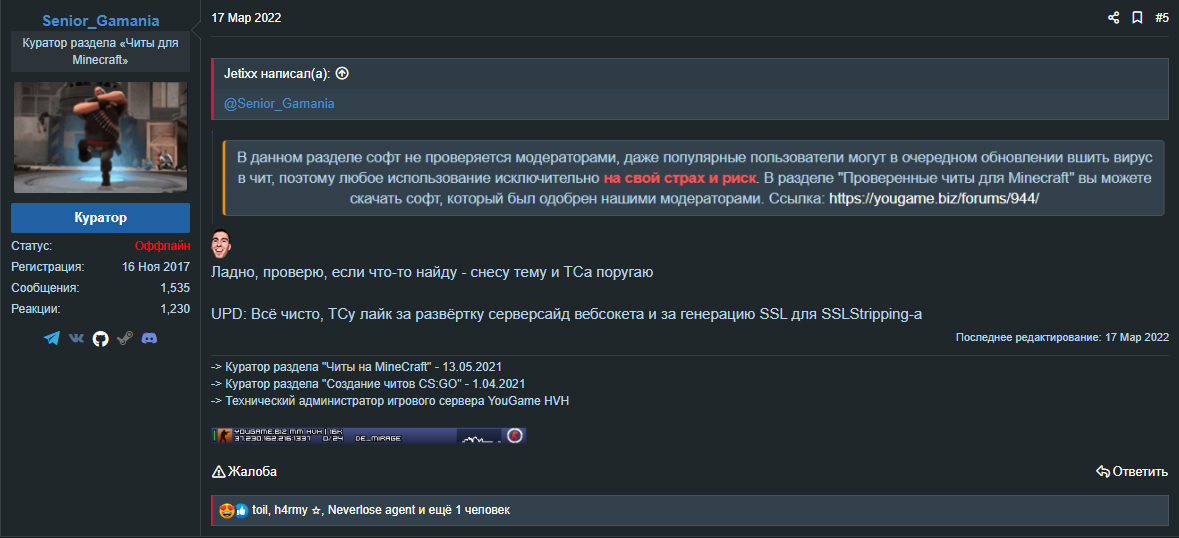Open post permalink #5

click(x=1161, y=17)
